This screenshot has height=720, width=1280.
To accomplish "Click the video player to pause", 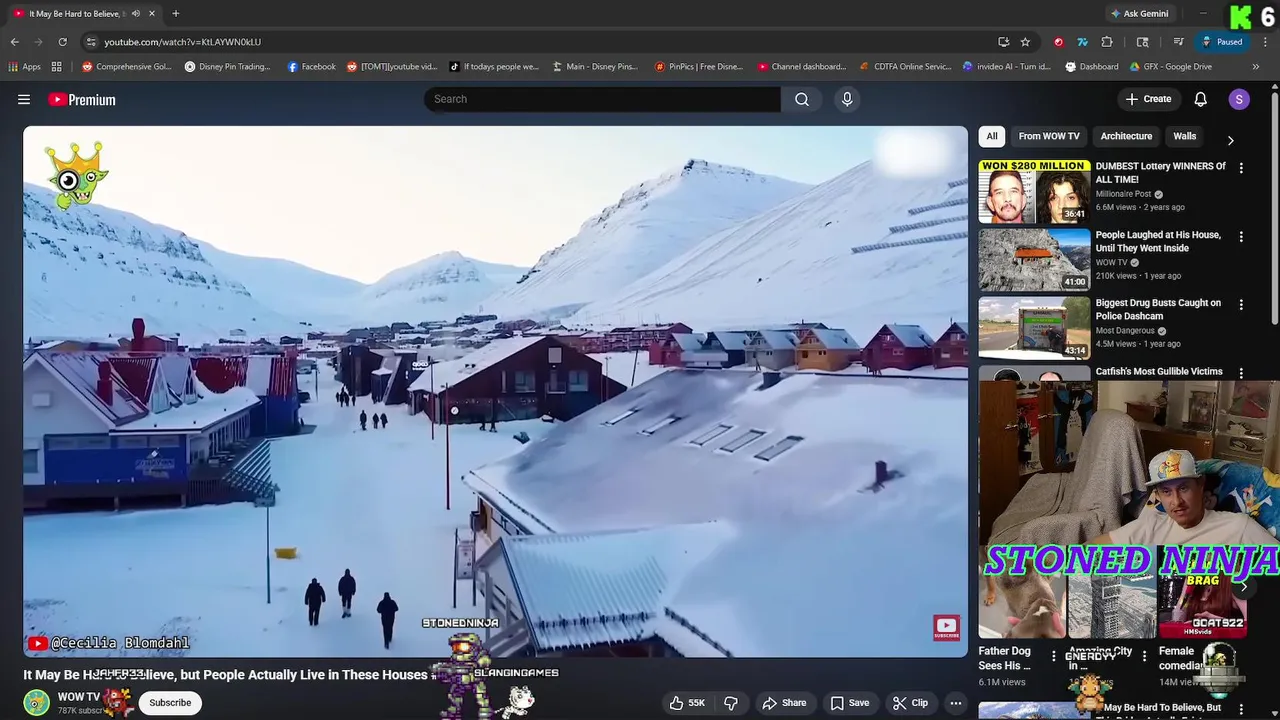I will pyautogui.click(x=496, y=391).
